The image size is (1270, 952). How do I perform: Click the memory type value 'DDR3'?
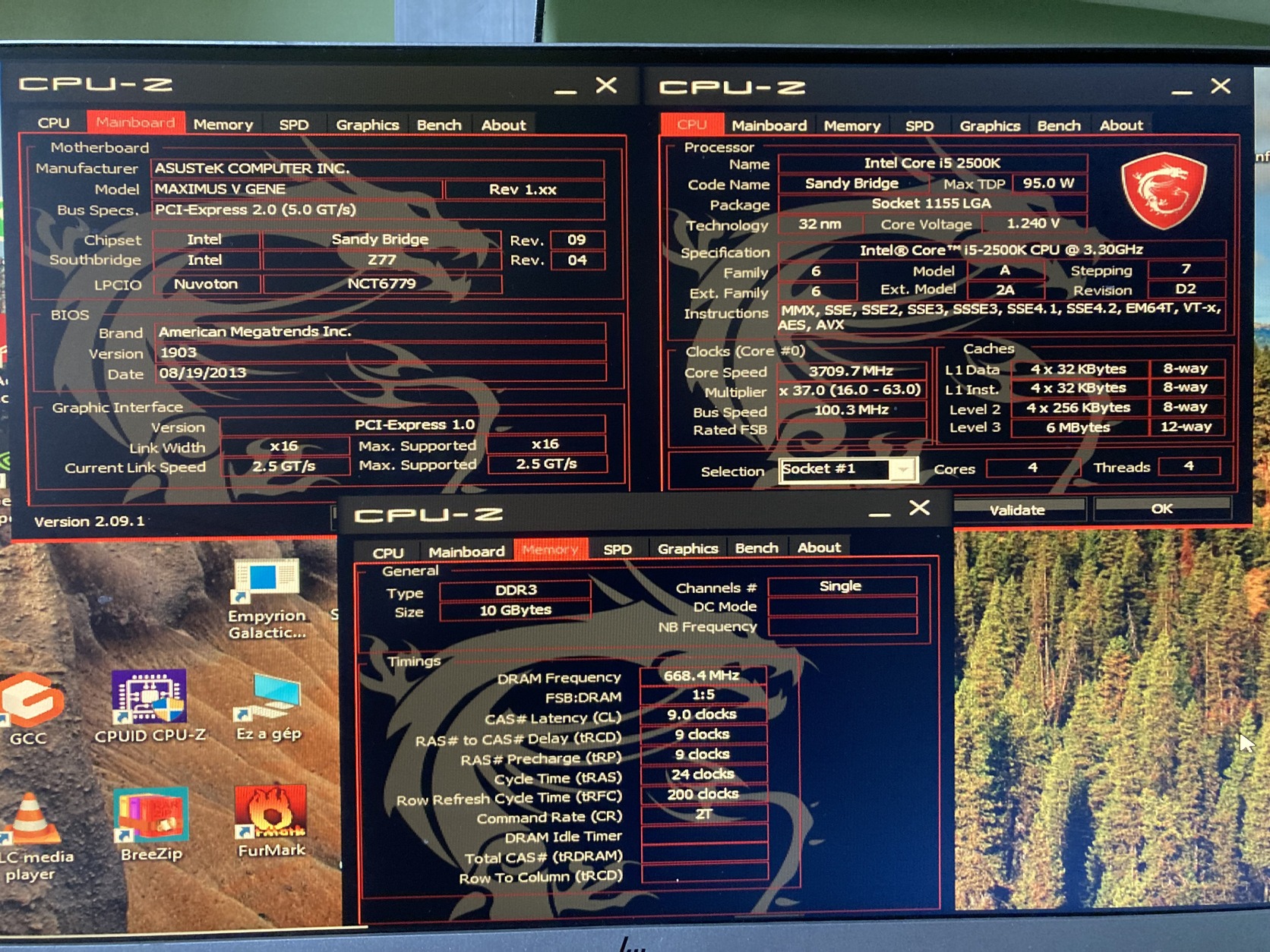(516, 590)
